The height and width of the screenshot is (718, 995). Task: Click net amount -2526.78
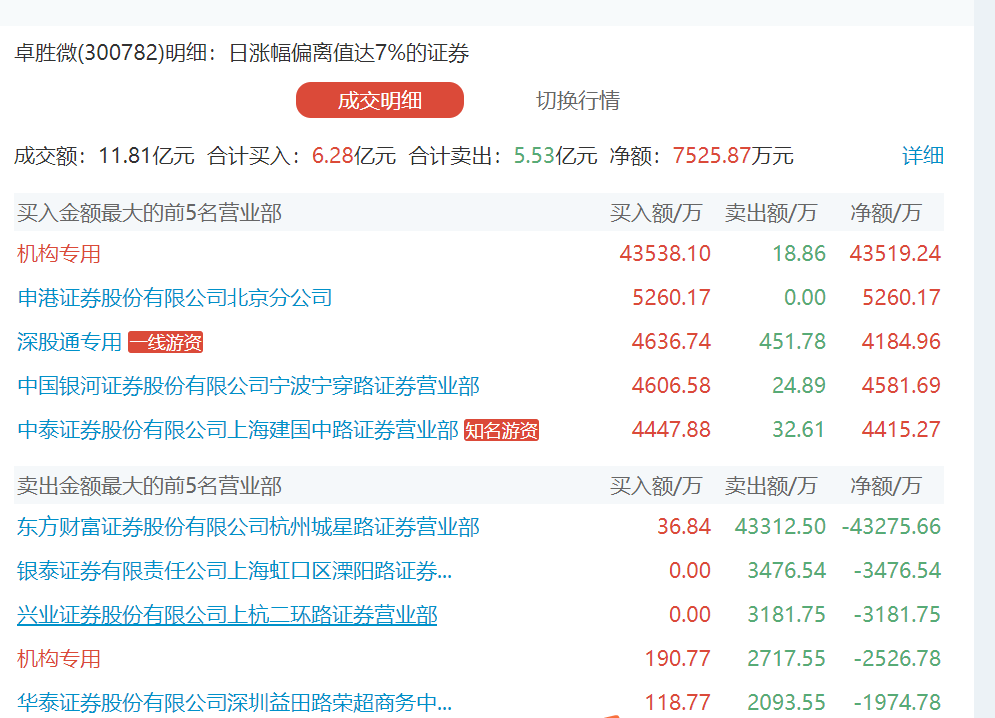click(897, 658)
